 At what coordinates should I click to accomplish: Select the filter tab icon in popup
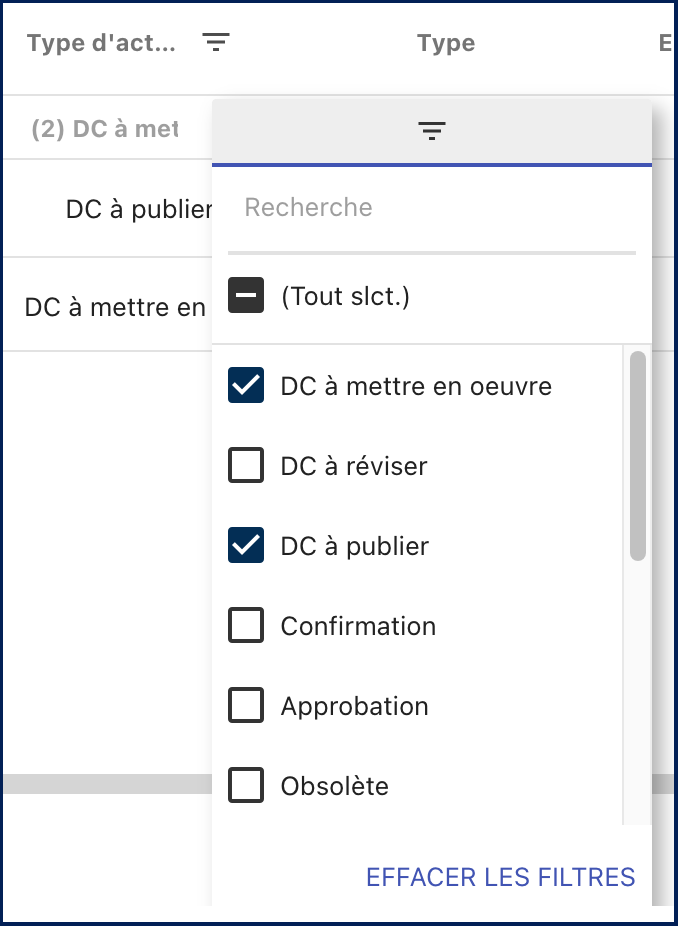pos(432,131)
